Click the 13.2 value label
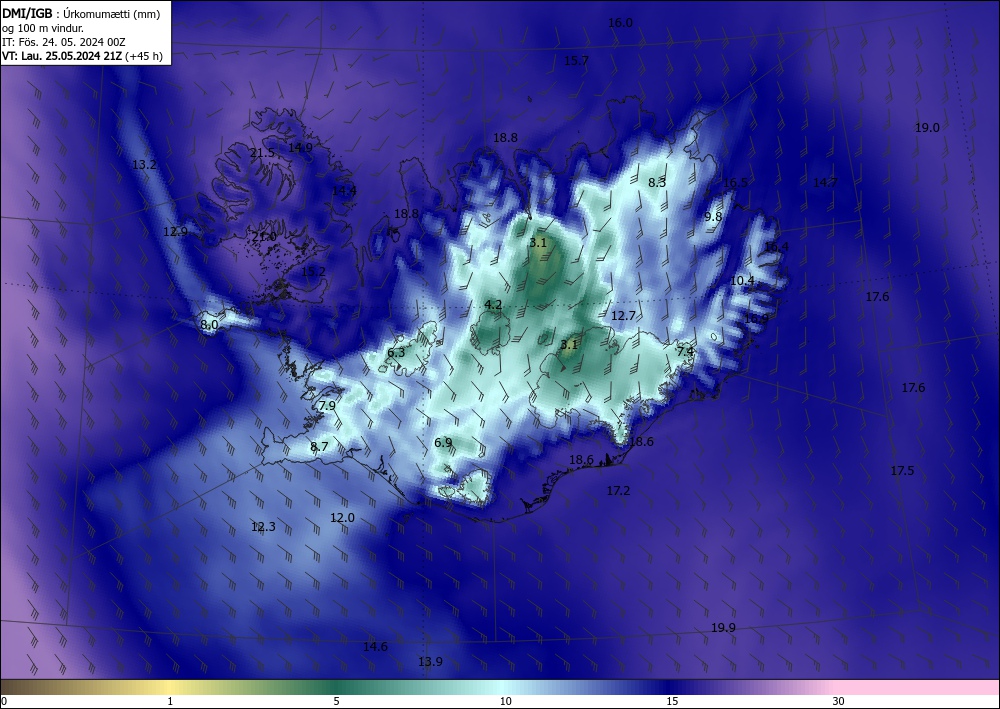The height and width of the screenshot is (709, 1000). 144,164
